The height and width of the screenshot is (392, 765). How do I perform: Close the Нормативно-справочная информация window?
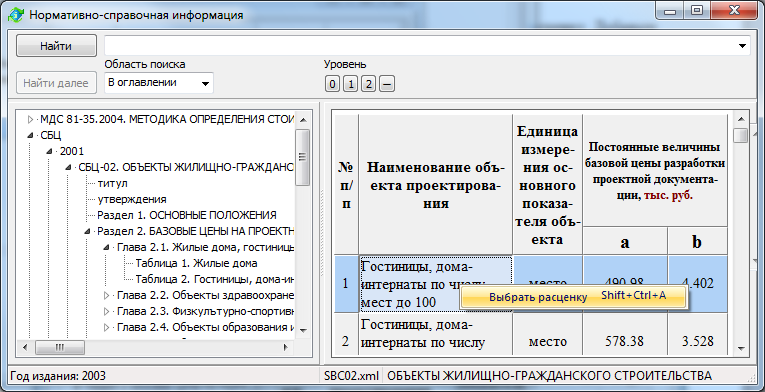point(733,10)
